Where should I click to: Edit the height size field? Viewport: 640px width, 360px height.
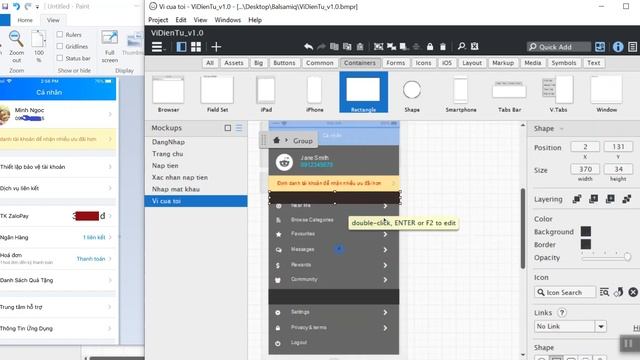618,169
